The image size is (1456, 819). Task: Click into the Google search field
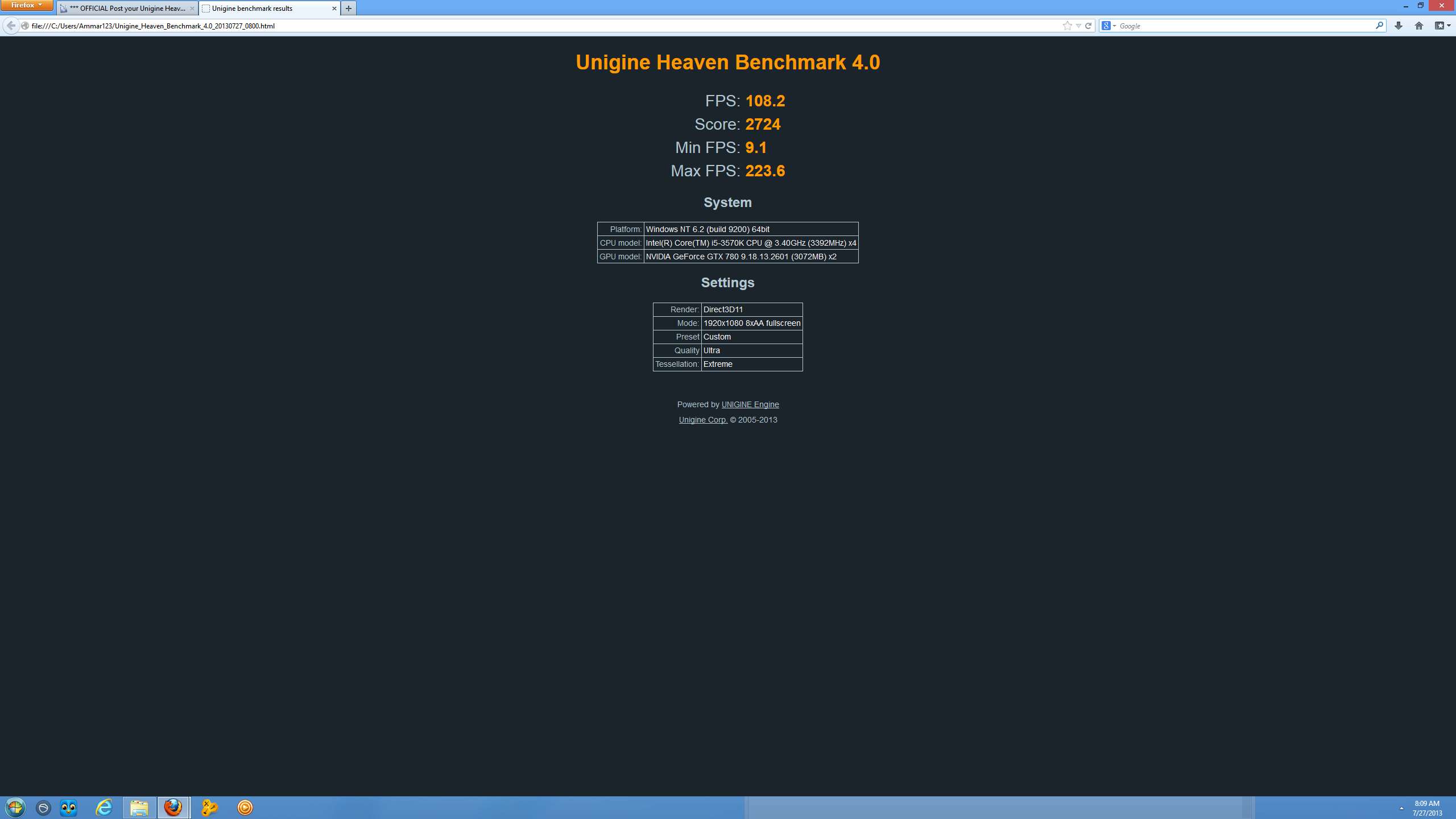[x=1246, y=26]
